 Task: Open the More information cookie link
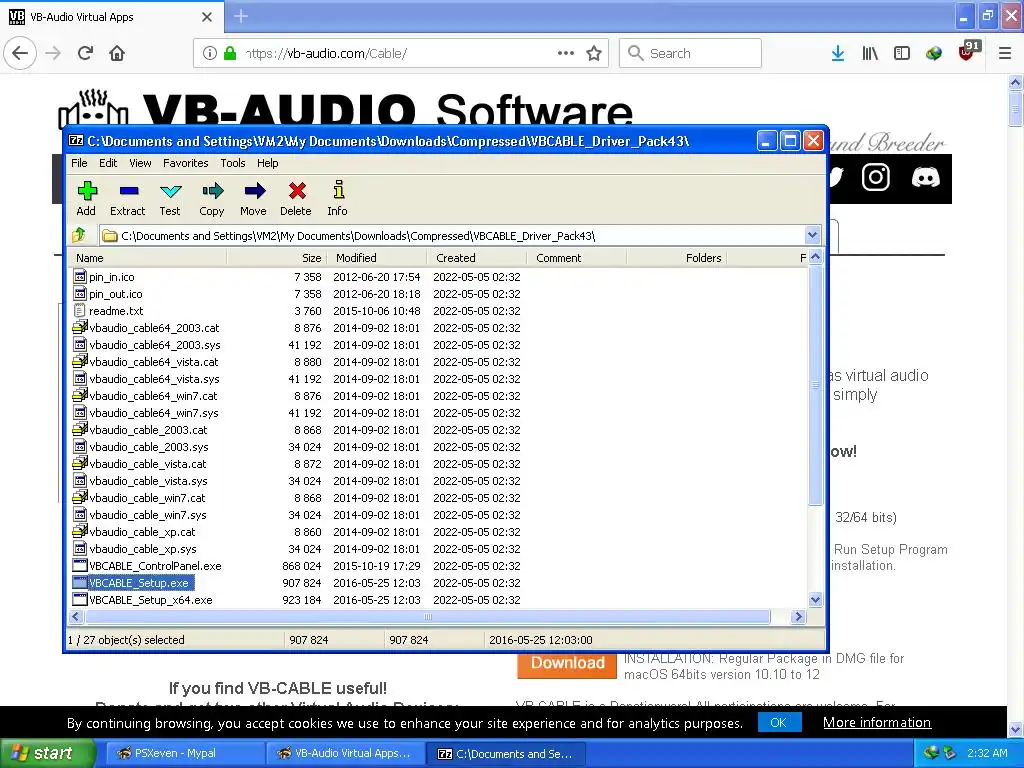click(876, 722)
